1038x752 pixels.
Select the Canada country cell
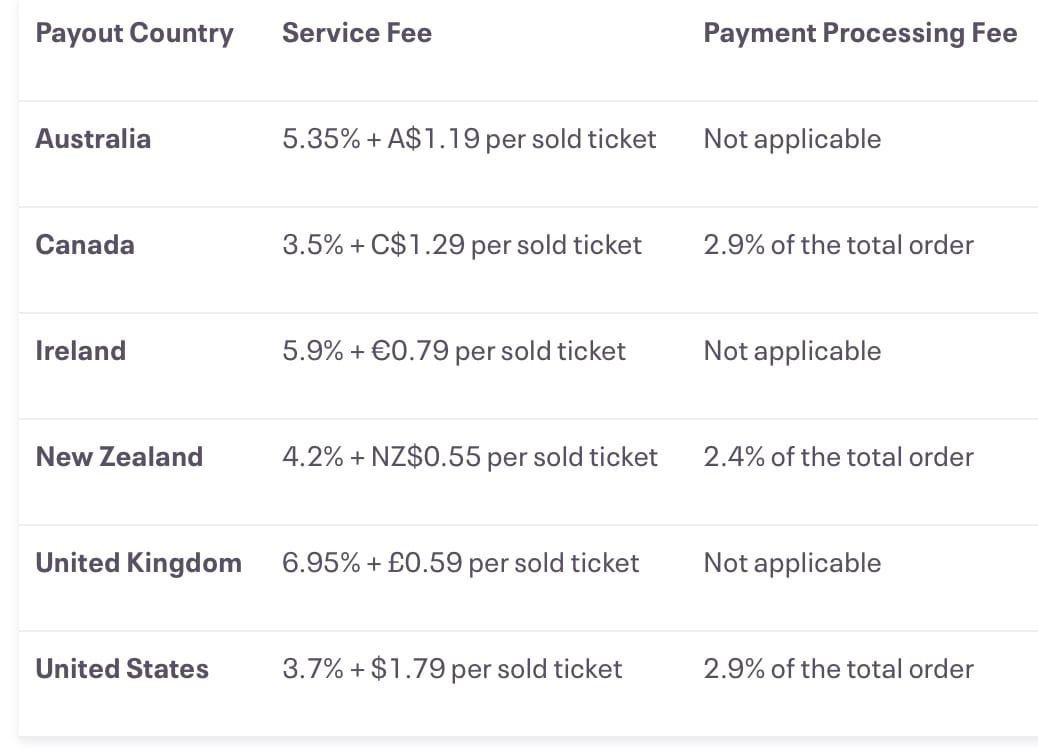[85, 245]
